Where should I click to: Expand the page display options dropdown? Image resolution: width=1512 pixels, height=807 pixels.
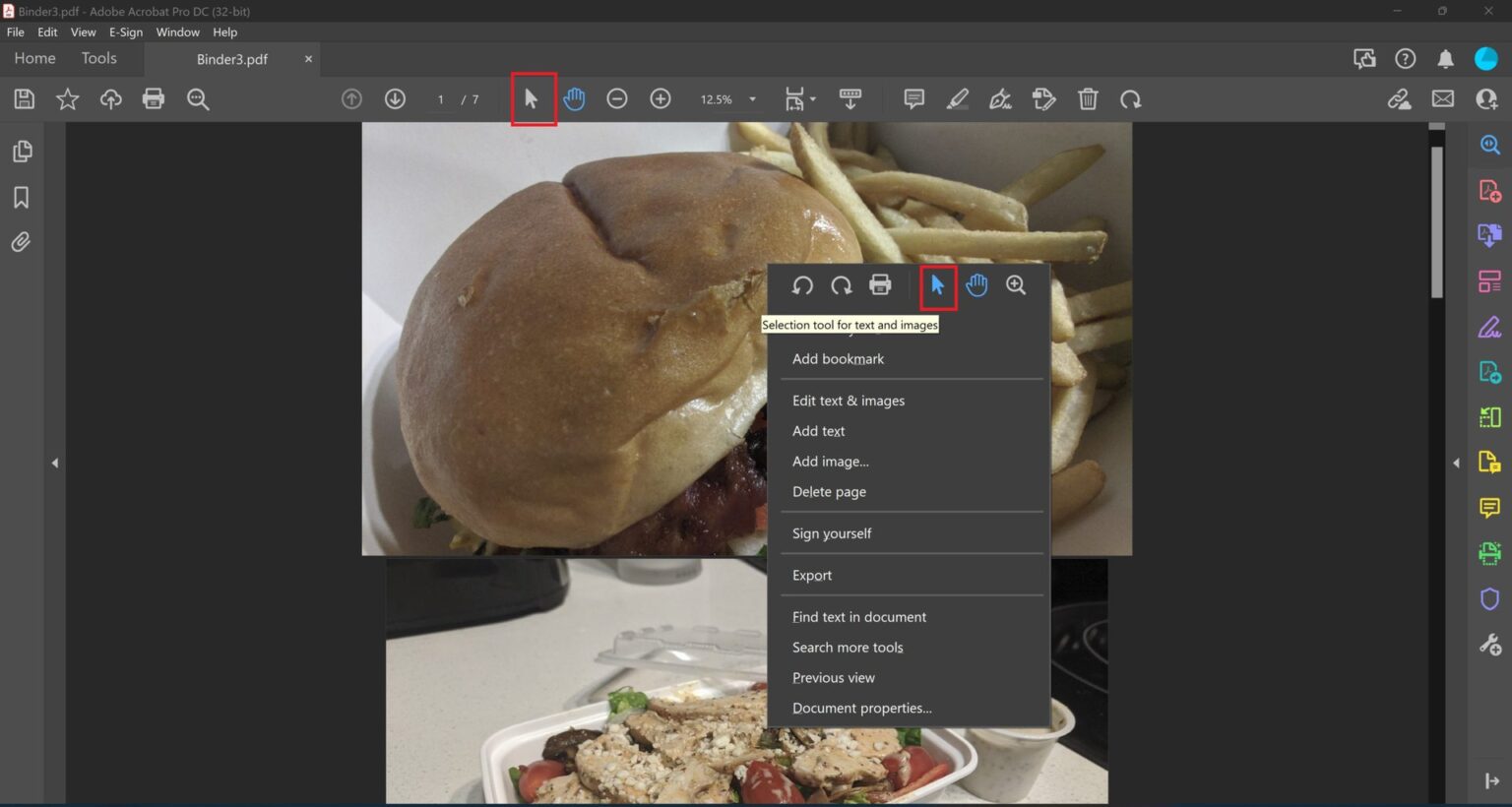tap(811, 98)
